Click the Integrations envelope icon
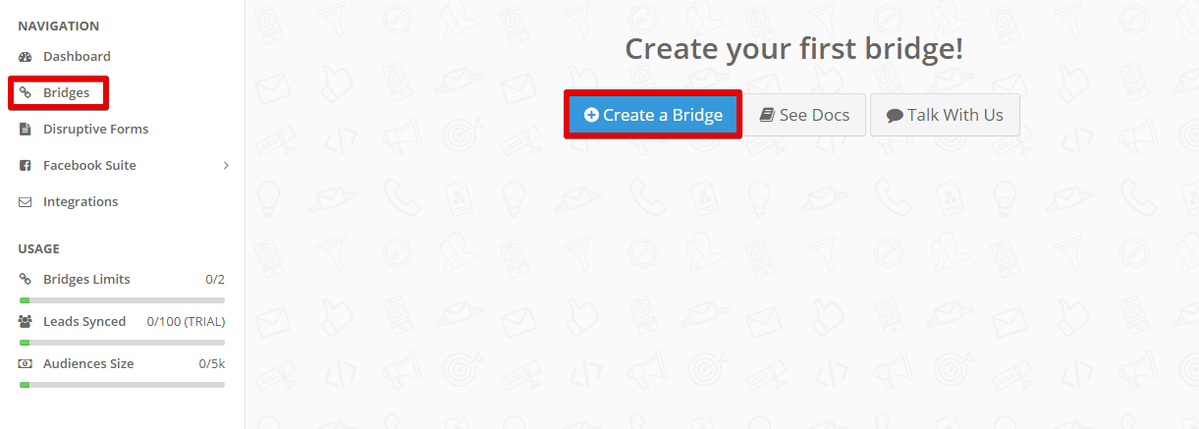Image resolution: width=1199 pixels, height=429 pixels. (25, 202)
